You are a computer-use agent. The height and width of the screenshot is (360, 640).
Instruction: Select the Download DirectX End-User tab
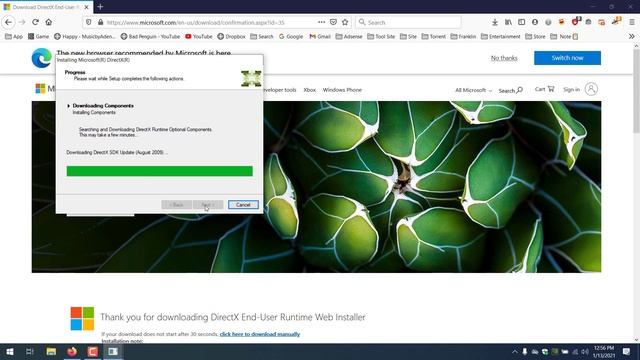pos(46,7)
